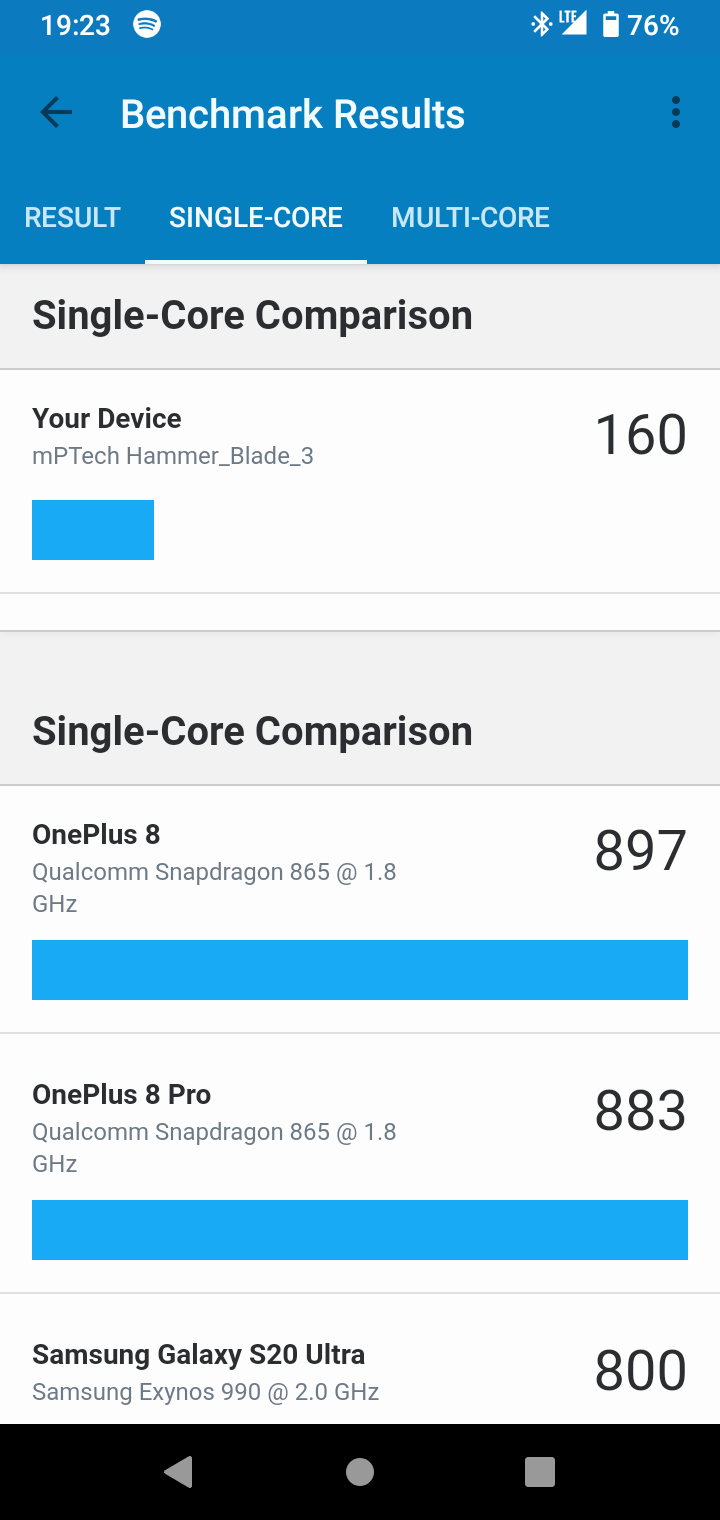Select the Samsung Galaxy S20 Ultra entry
720x1520 pixels.
click(x=360, y=1359)
